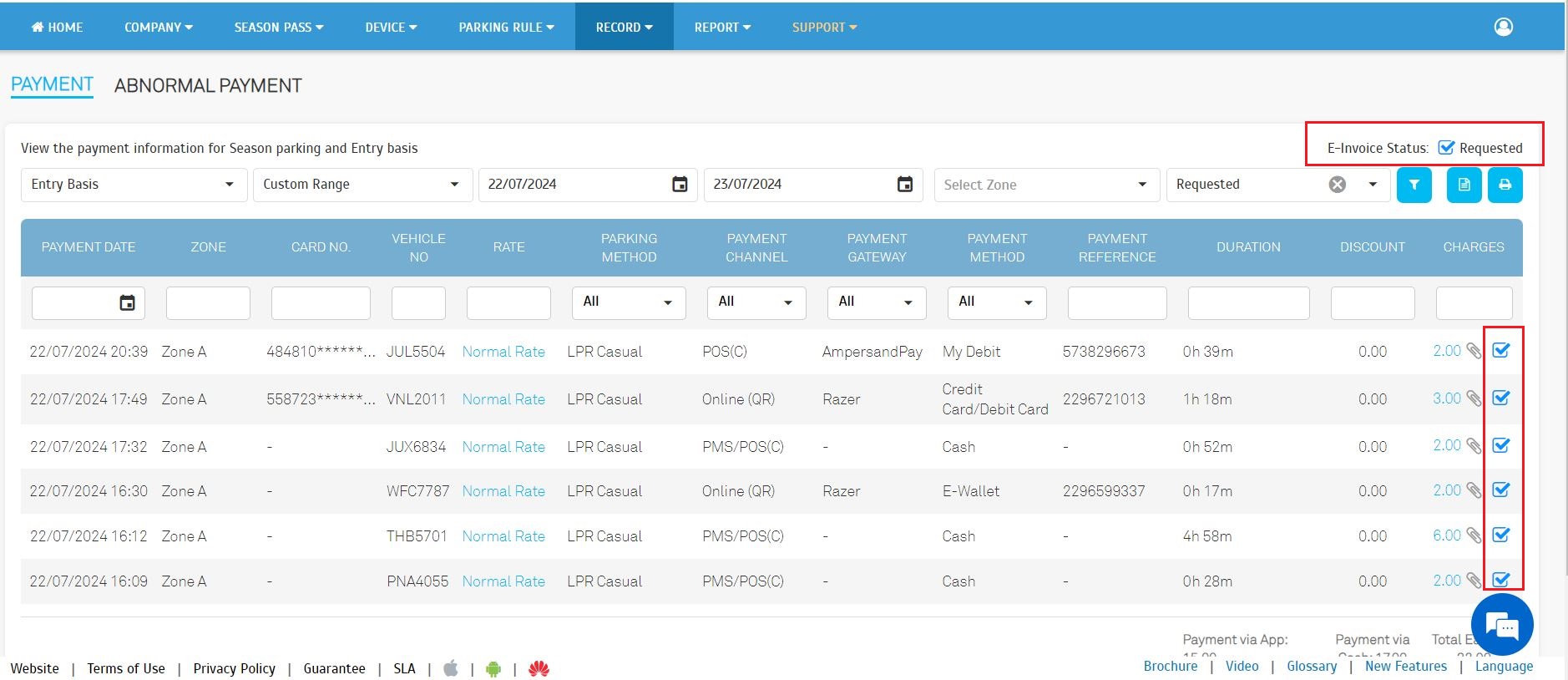Open the Parking Method All filter
Image resolution: width=1568 pixels, height=680 pixels.
coord(629,302)
